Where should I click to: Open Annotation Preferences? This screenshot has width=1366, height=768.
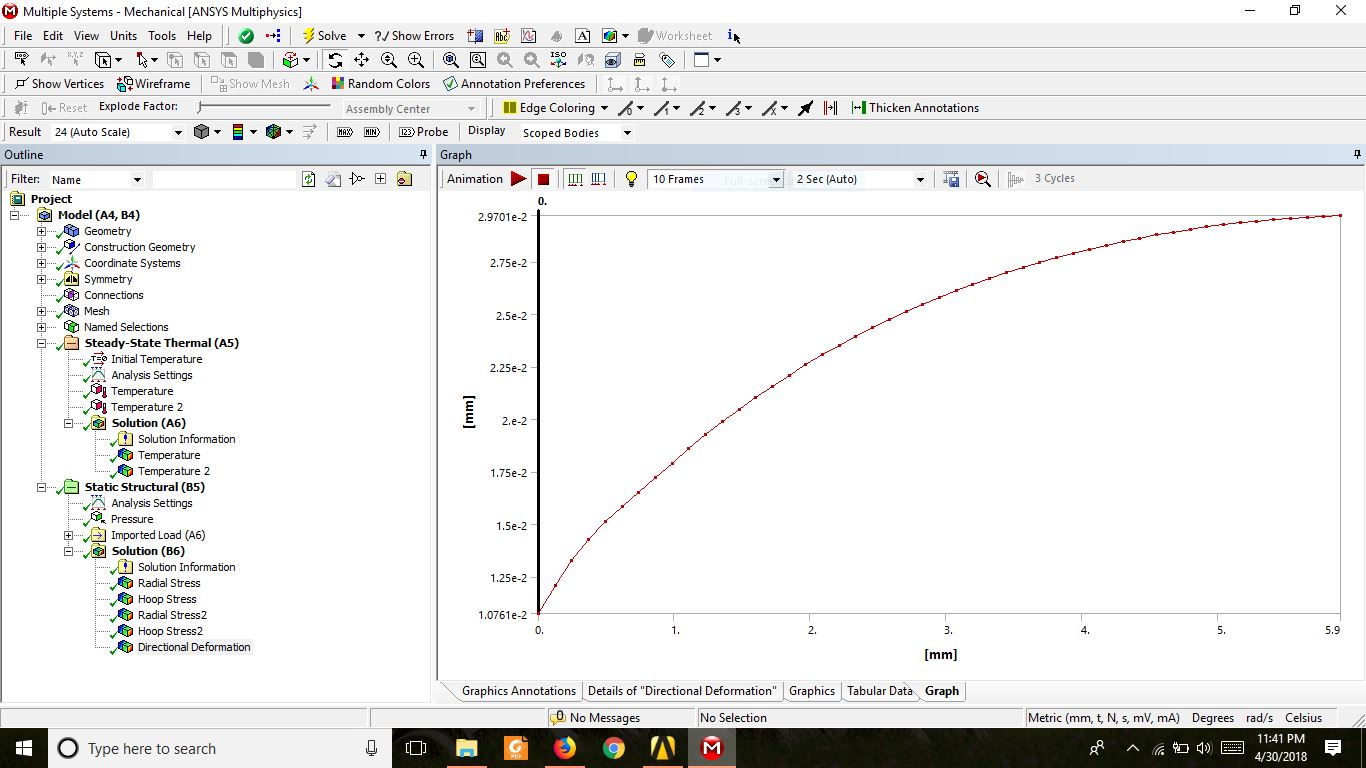514,84
